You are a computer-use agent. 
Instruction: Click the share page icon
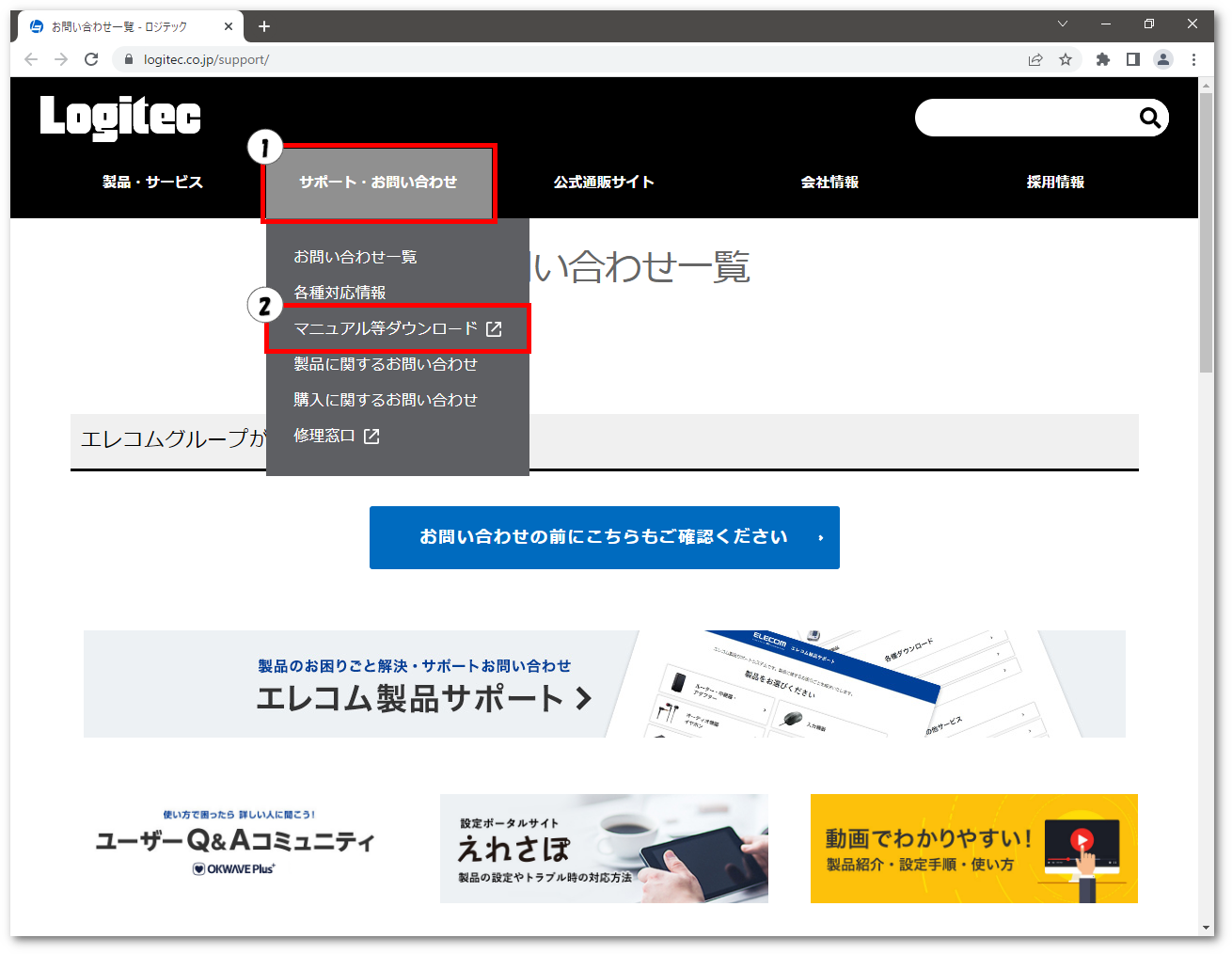tap(1035, 59)
